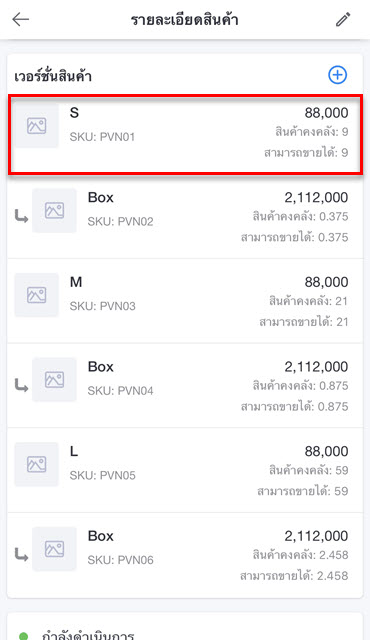
Task: Select Box variant priced 2,112,000 SKU PVN02
Action: click(x=185, y=216)
